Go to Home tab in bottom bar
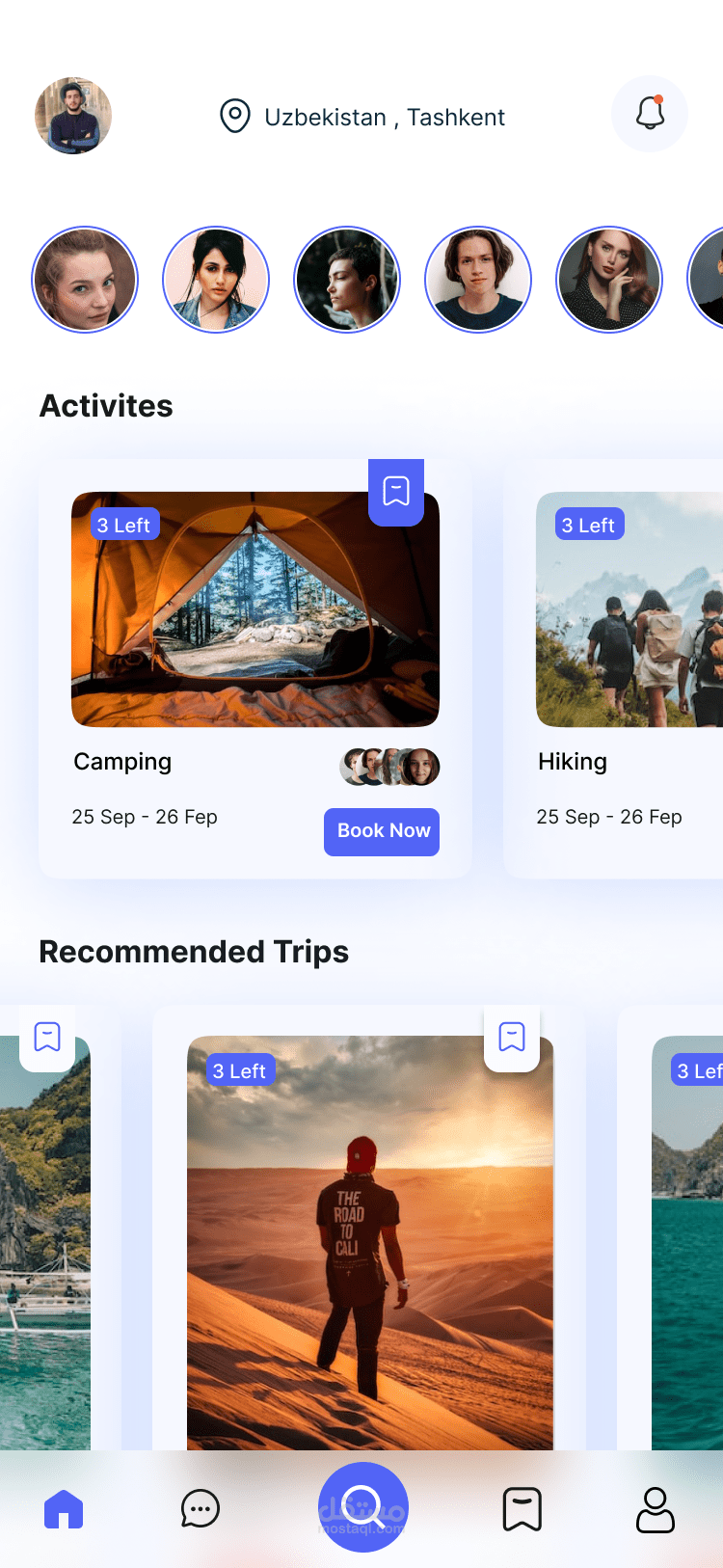The image size is (723, 1568). pyautogui.click(x=64, y=1509)
